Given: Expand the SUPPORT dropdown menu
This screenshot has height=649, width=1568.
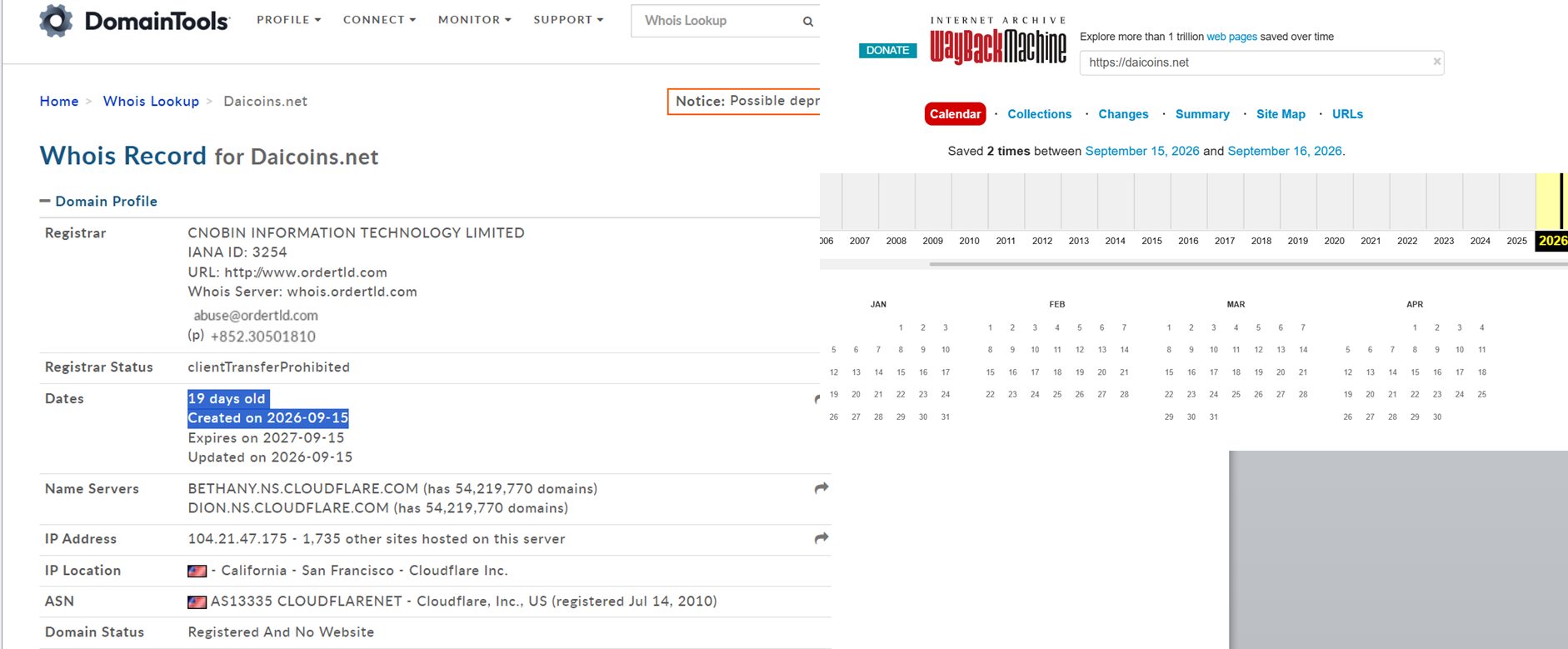Looking at the screenshot, I should pos(568,20).
